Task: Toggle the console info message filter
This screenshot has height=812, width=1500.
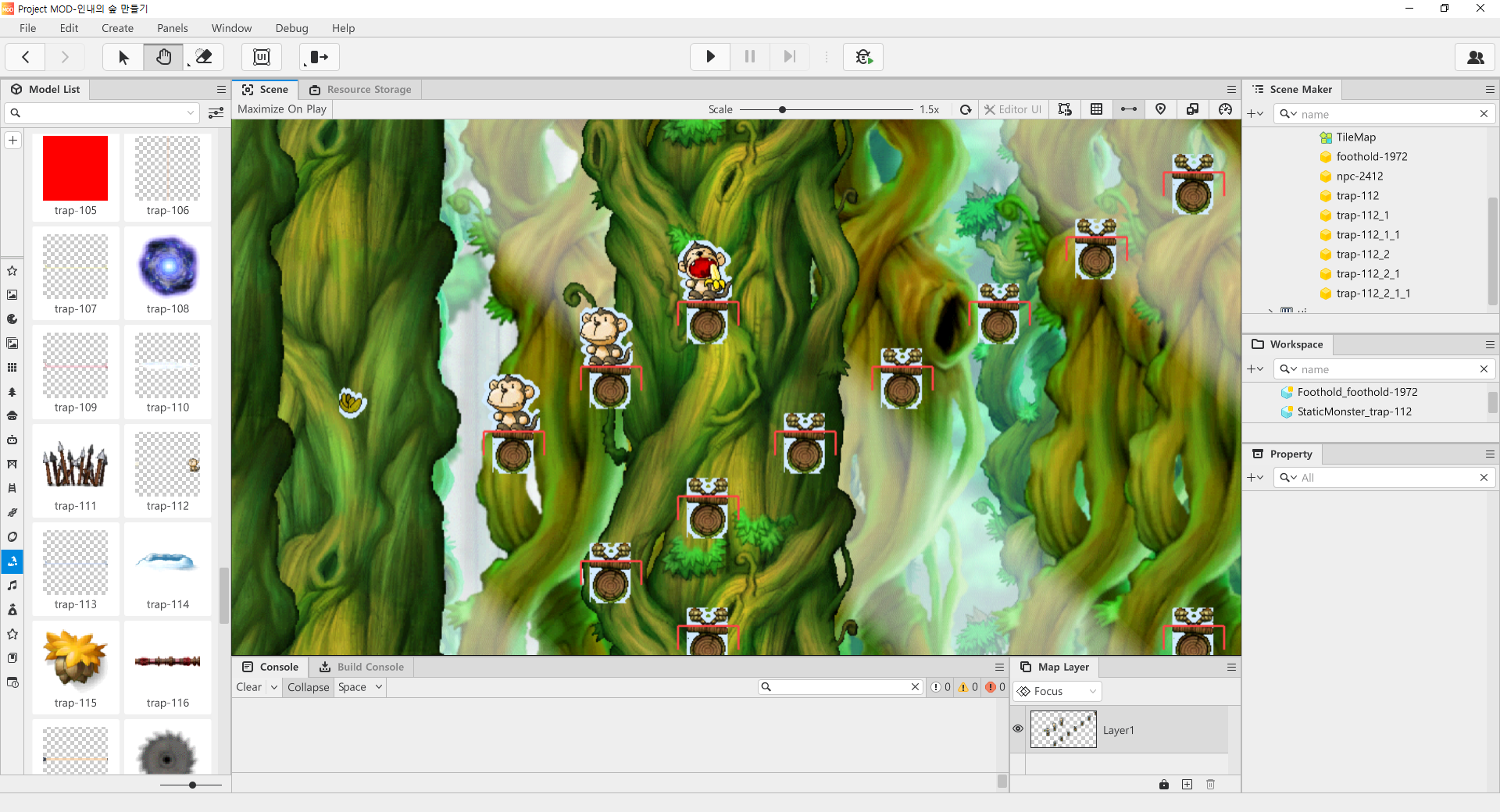Action: [941, 687]
